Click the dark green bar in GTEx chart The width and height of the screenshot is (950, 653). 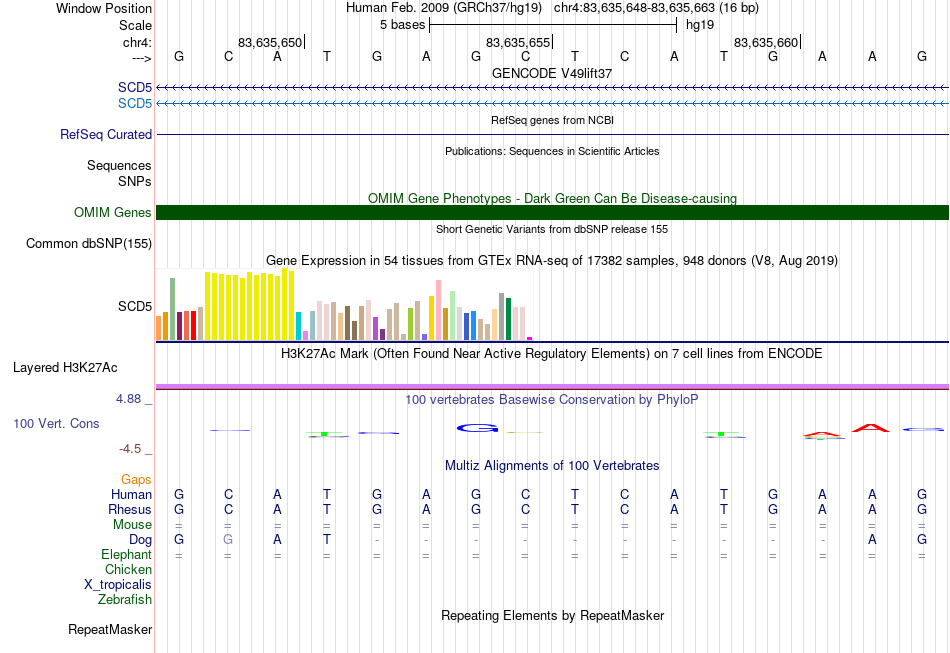(508, 319)
